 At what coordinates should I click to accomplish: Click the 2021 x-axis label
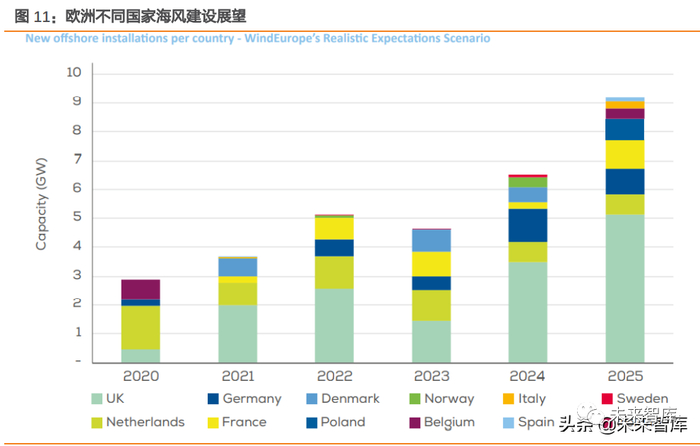click(x=238, y=376)
